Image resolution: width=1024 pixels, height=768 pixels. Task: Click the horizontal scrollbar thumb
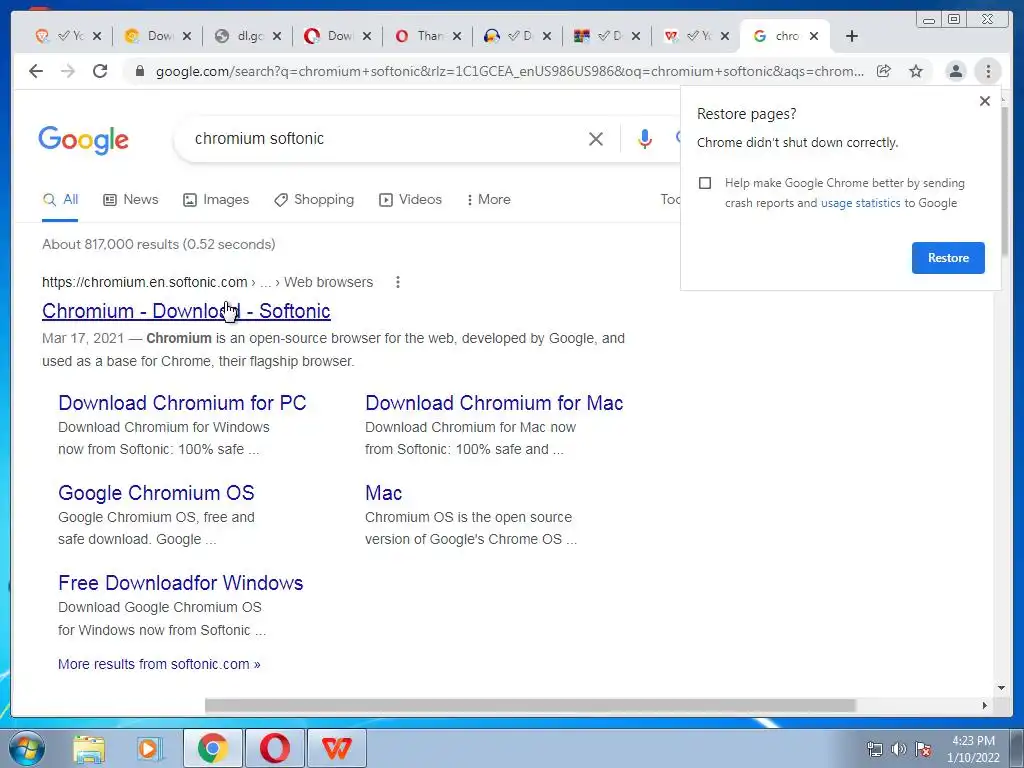[530, 705]
